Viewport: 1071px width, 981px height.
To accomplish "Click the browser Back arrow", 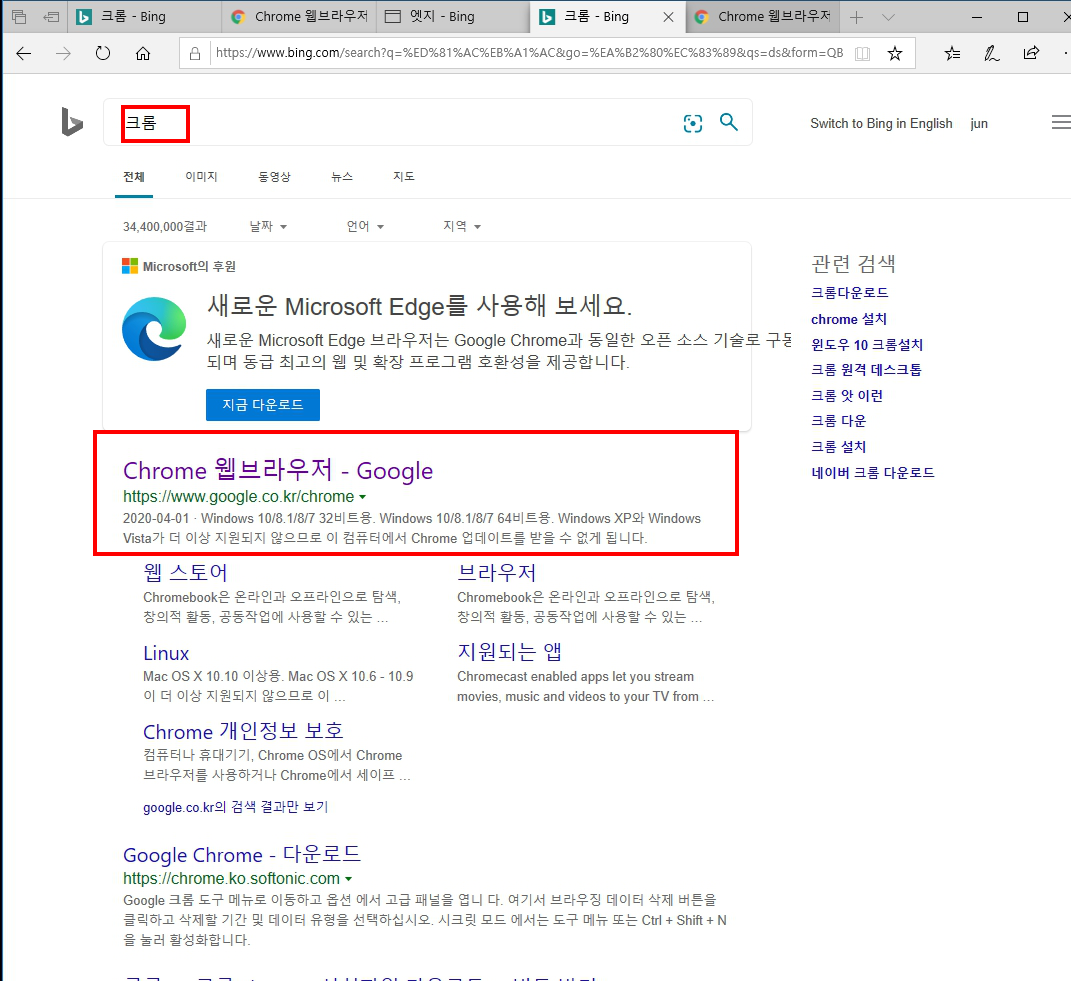I will coord(24,53).
